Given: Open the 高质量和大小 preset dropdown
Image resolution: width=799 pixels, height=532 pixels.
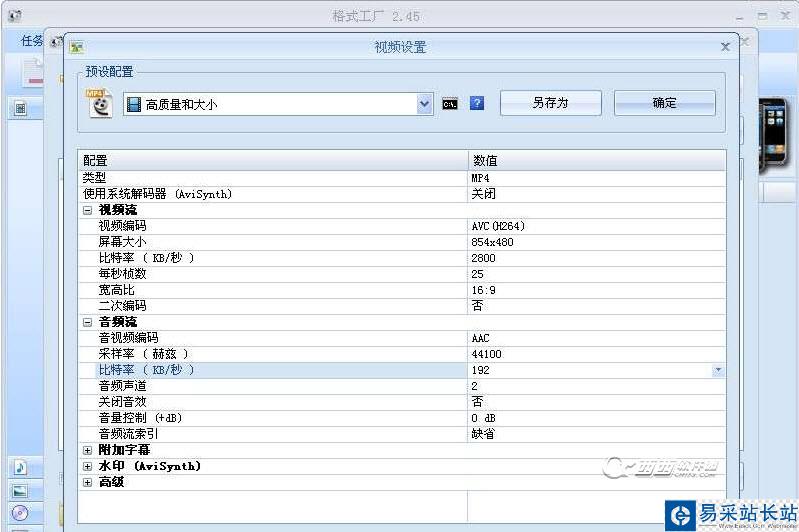Looking at the screenshot, I should (x=424, y=104).
